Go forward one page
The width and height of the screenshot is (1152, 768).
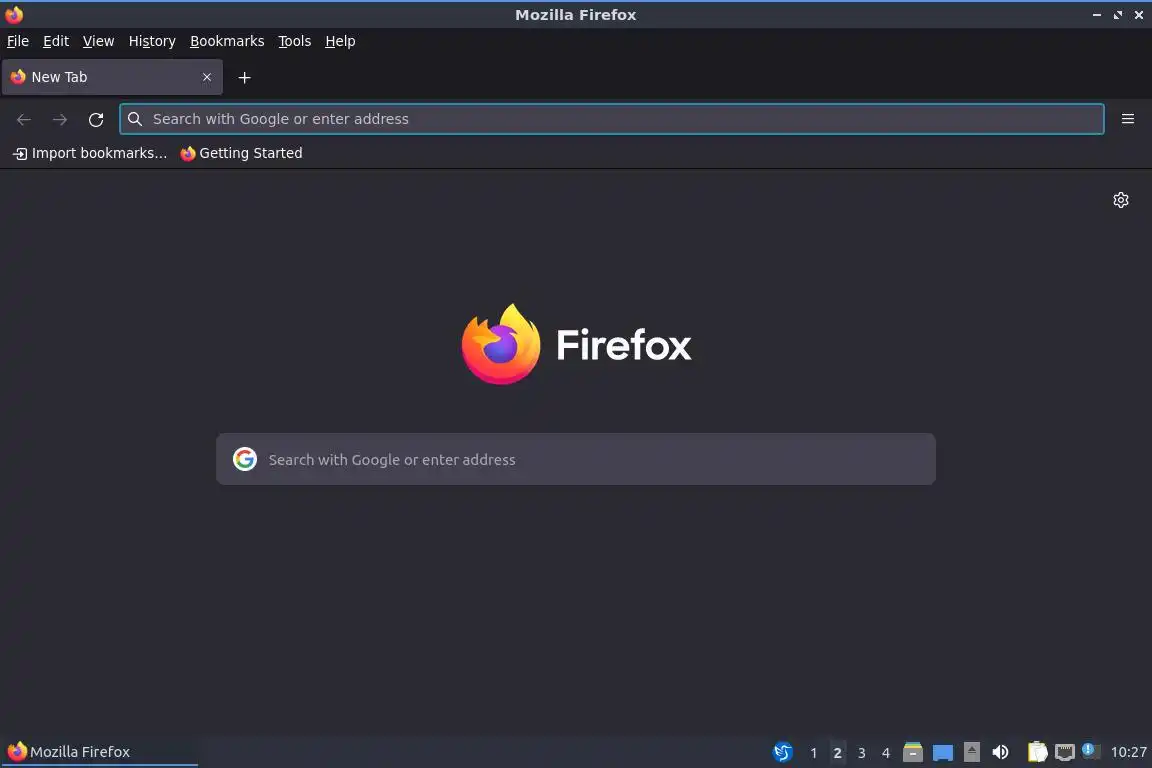(x=60, y=120)
